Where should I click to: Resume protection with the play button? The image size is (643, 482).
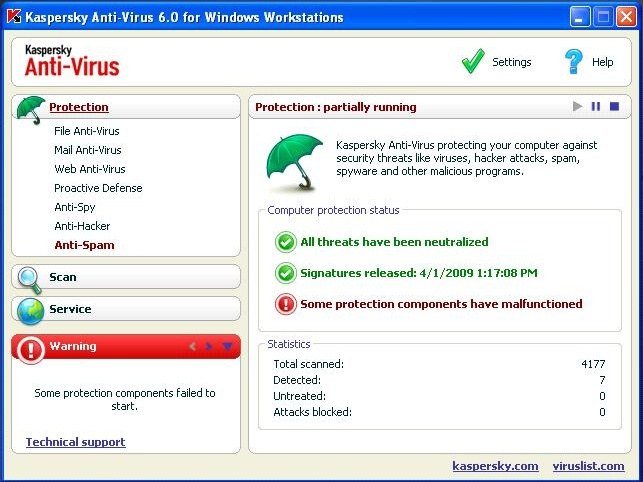coord(577,107)
